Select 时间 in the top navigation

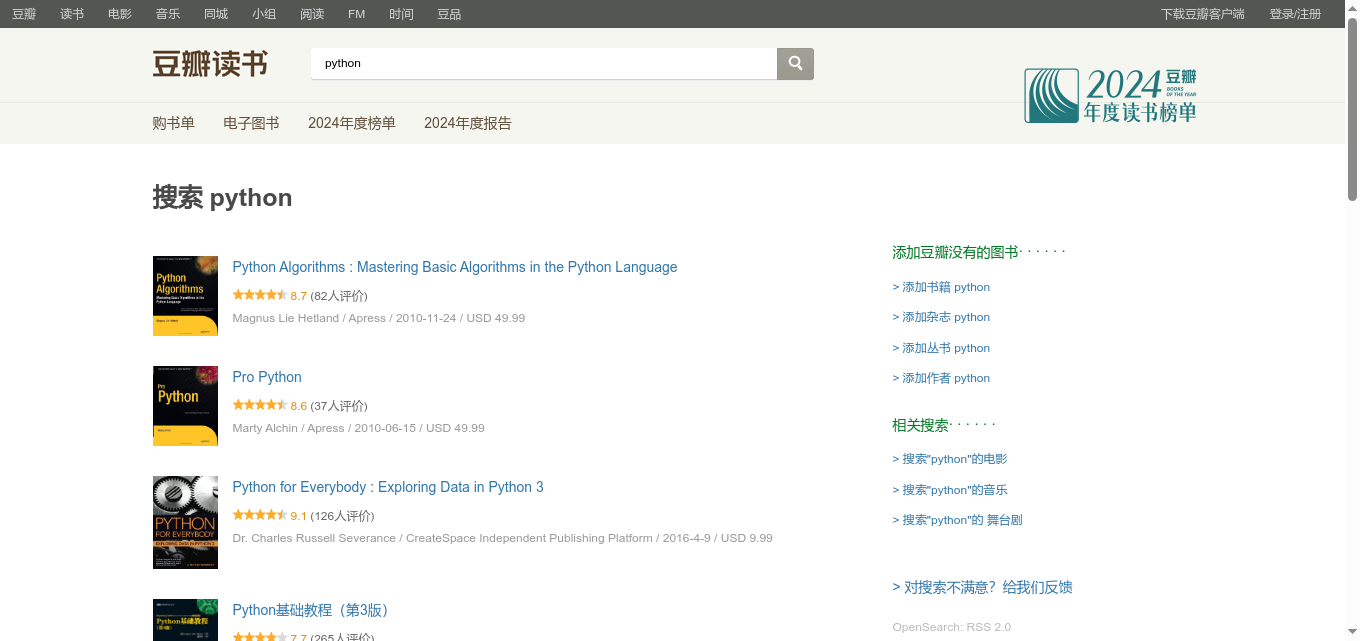[x=401, y=14]
